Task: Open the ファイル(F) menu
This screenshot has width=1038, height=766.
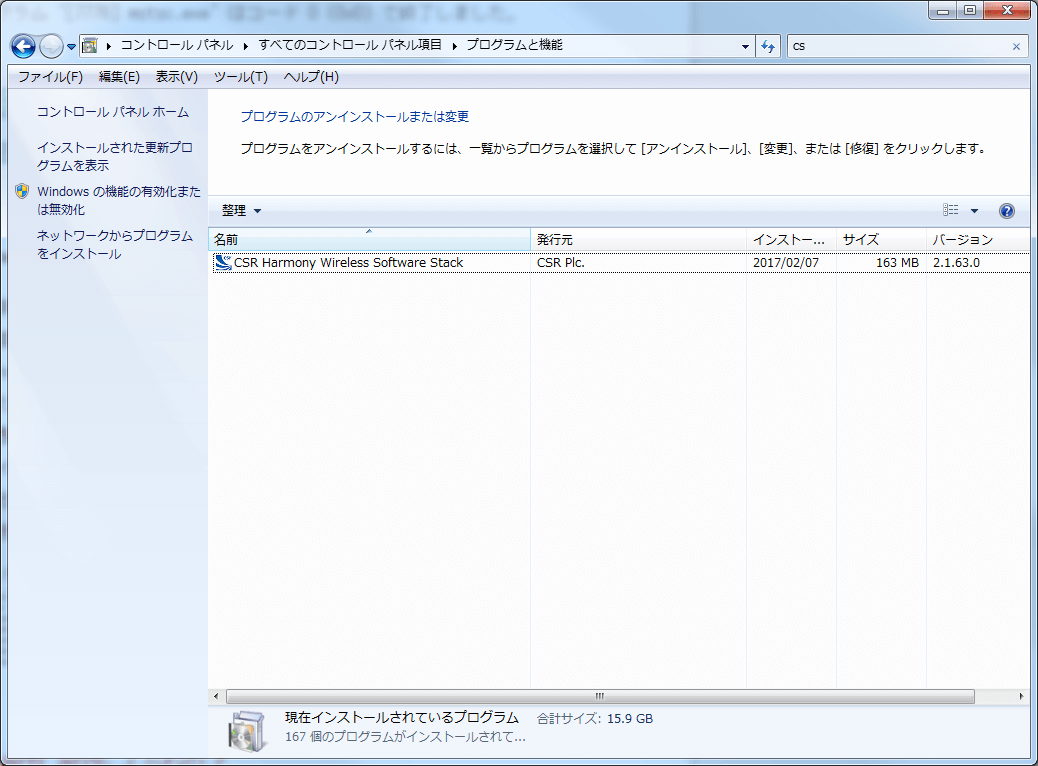Action: tap(50, 77)
